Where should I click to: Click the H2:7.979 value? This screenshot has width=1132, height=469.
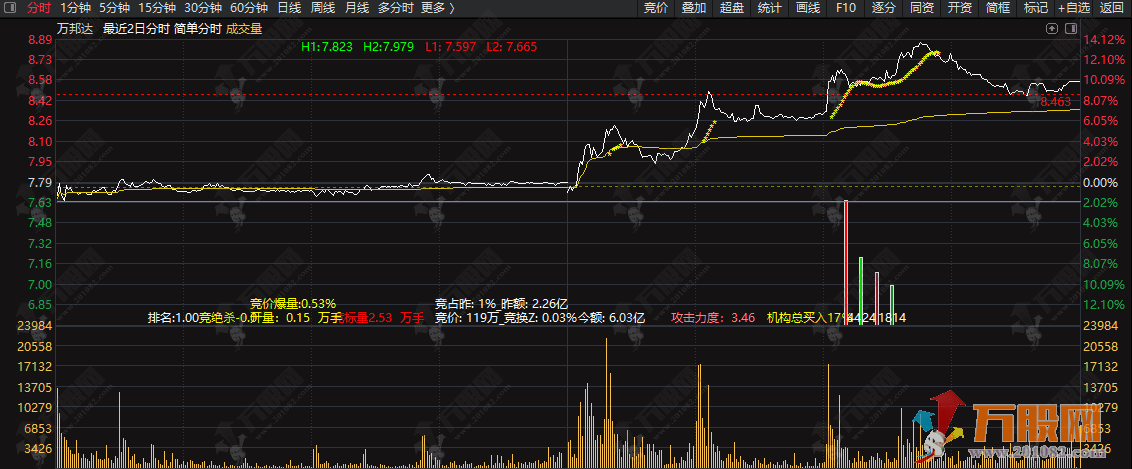388,46
